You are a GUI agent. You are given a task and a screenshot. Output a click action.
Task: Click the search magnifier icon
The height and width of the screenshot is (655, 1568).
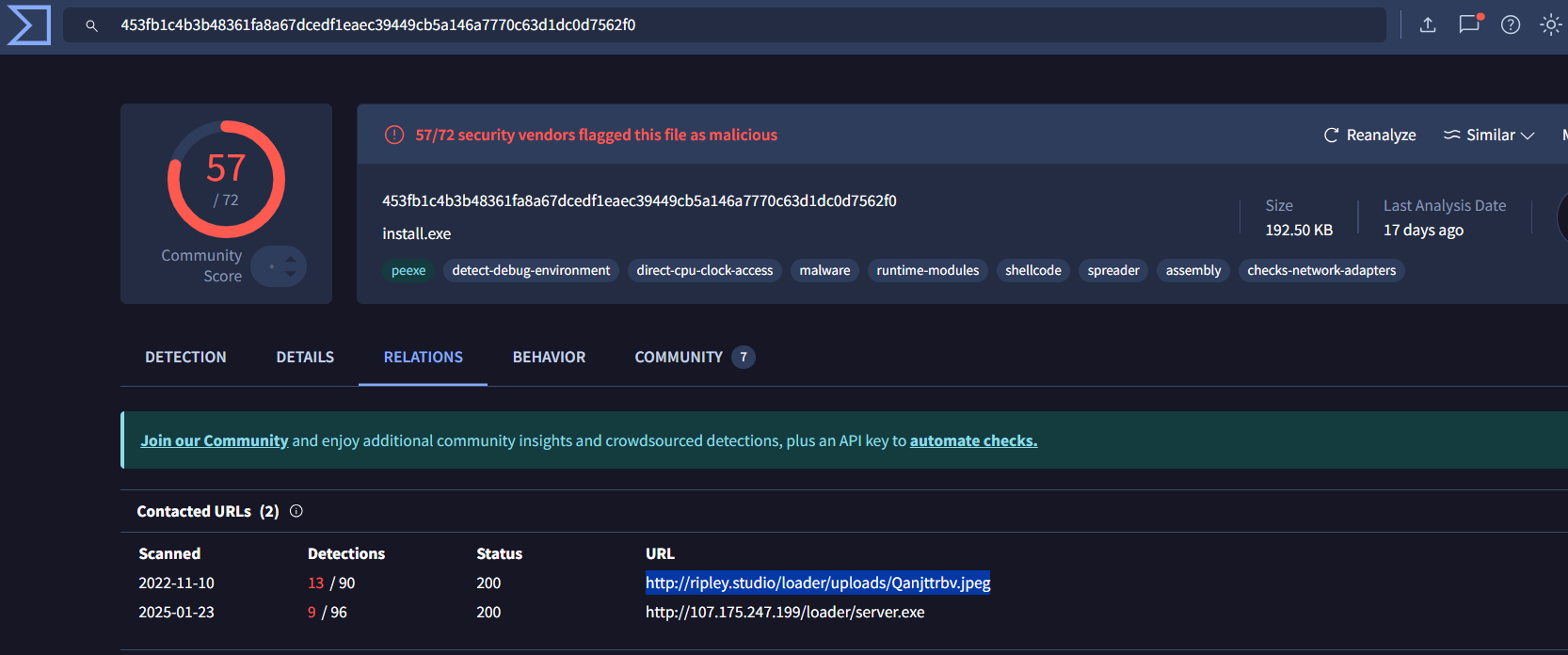91,25
